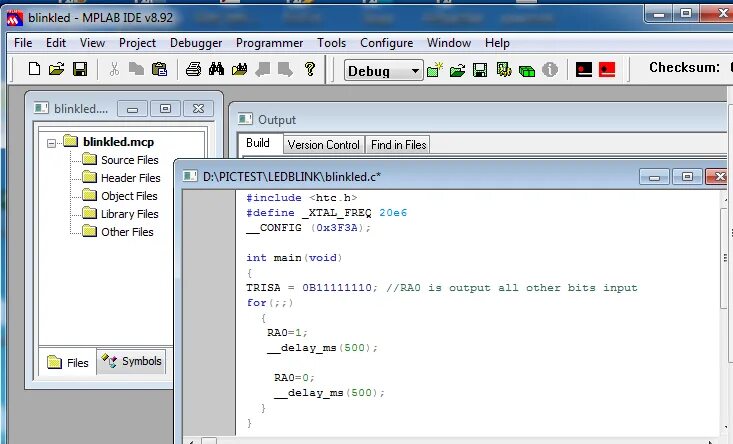Screen dimensions: 733x444
Task: Click the RA0=0; statement
Action: tap(295, 377)
